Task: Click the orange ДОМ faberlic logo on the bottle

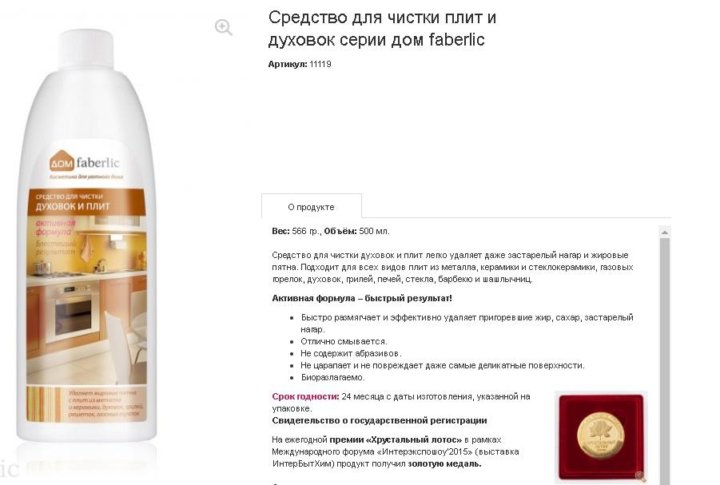Action: 84,162
